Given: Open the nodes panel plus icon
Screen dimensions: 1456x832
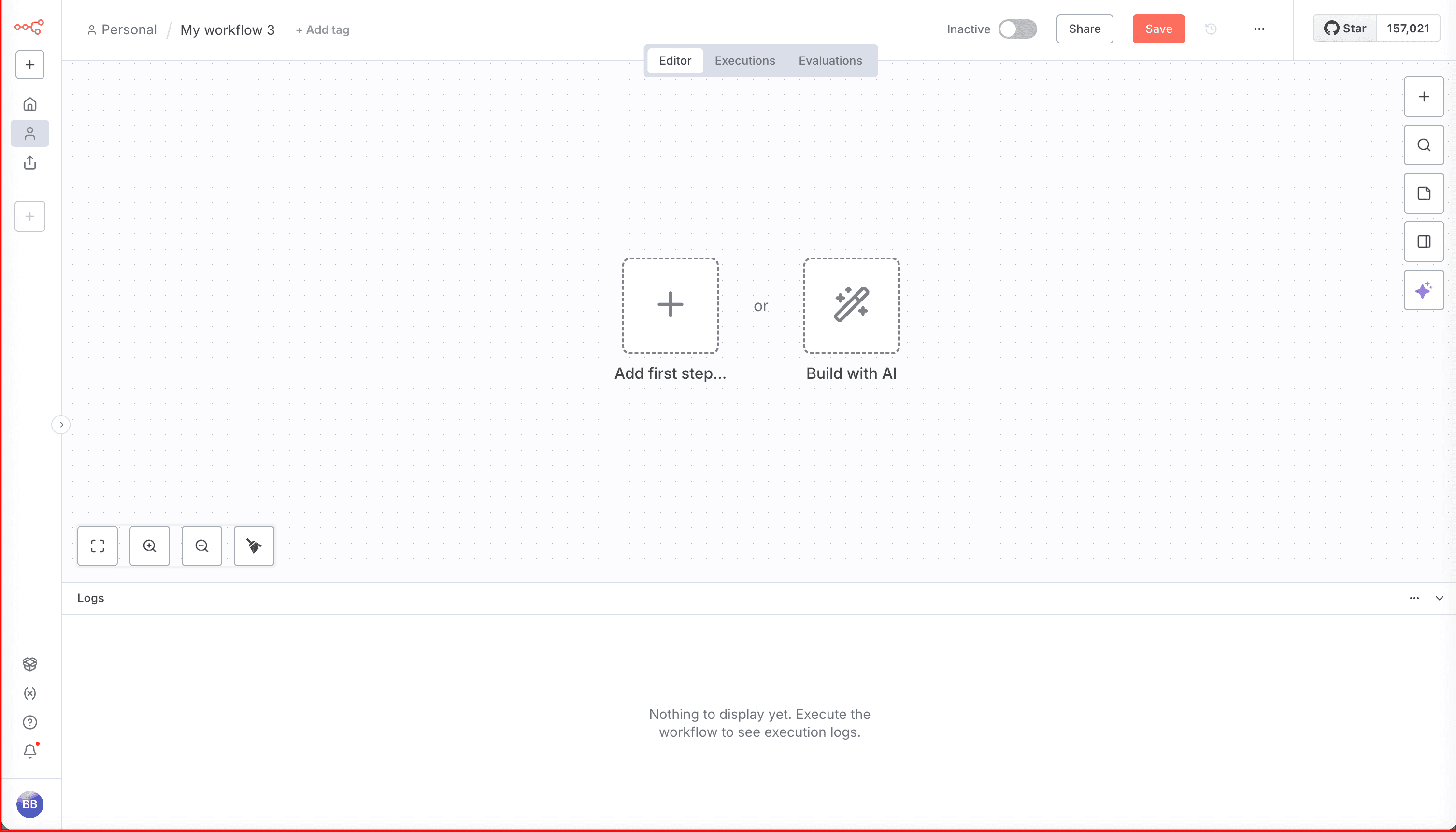Looking at the screenshot, I should (1424, 96).
